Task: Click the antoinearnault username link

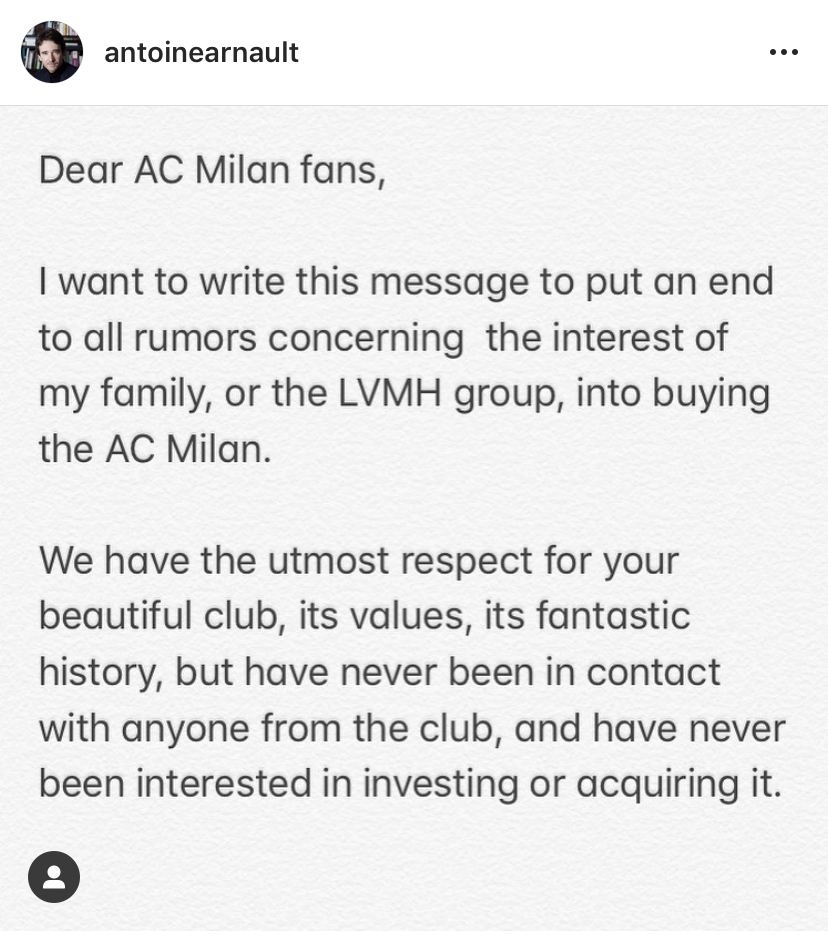Action: point(201,53)
